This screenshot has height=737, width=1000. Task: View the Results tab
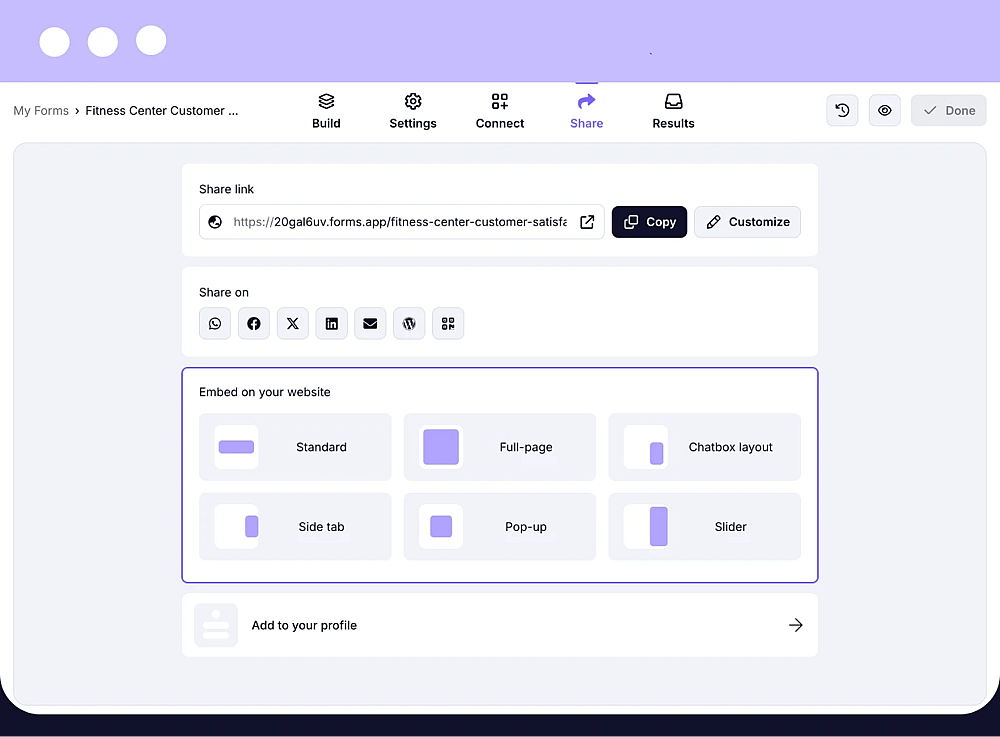pos(673,111)
